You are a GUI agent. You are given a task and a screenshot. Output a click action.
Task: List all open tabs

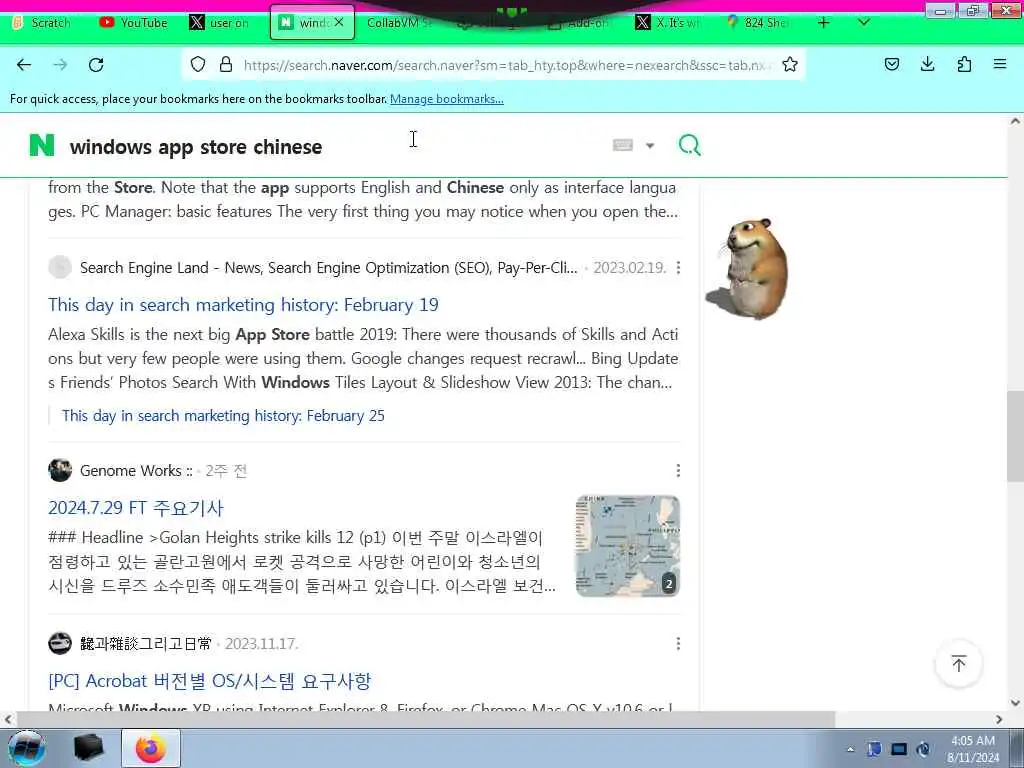[863, 23]
